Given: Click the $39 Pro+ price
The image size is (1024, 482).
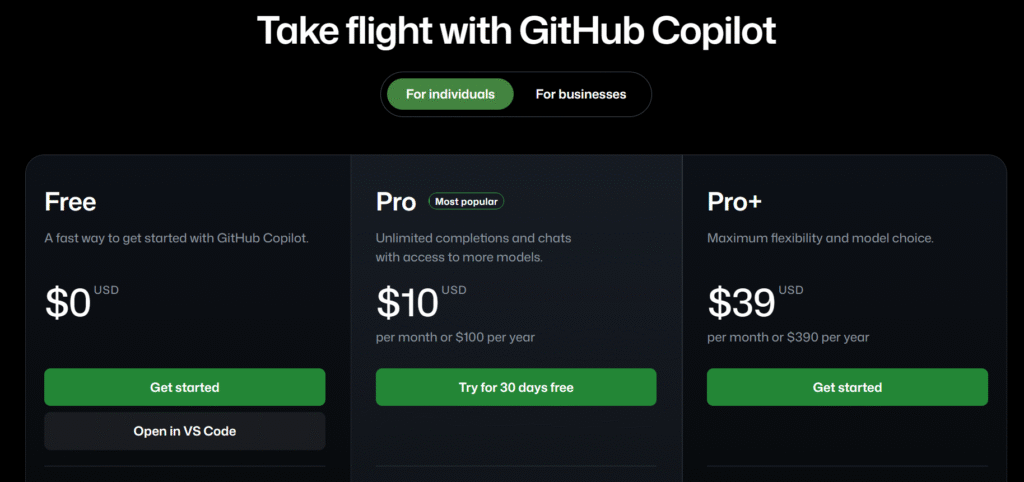Looking at the screenshot, I should [x=741, y=303].
